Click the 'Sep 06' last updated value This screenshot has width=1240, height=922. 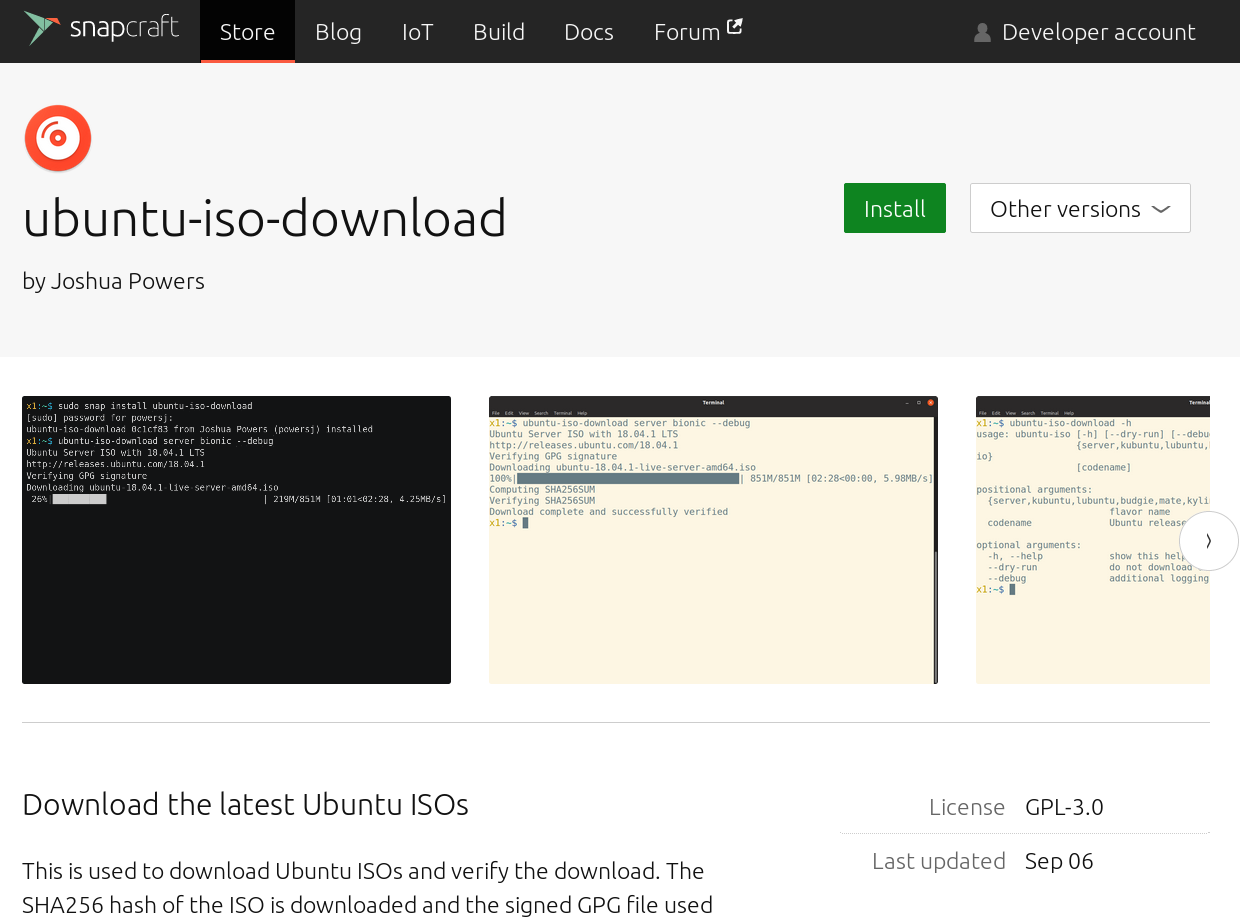coord(1059,861)
